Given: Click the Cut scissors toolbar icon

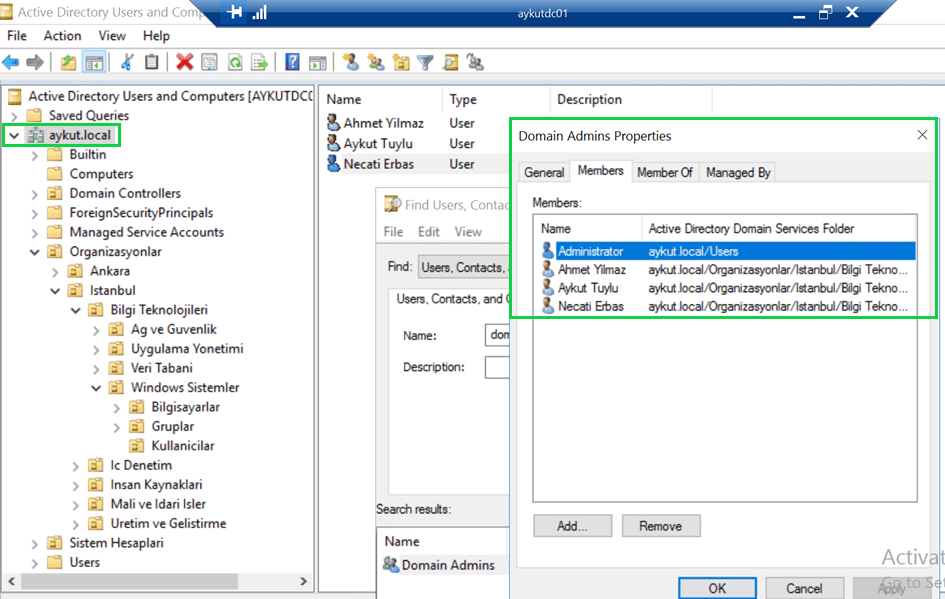Looking at the screenshot, I should pos(127,63).
